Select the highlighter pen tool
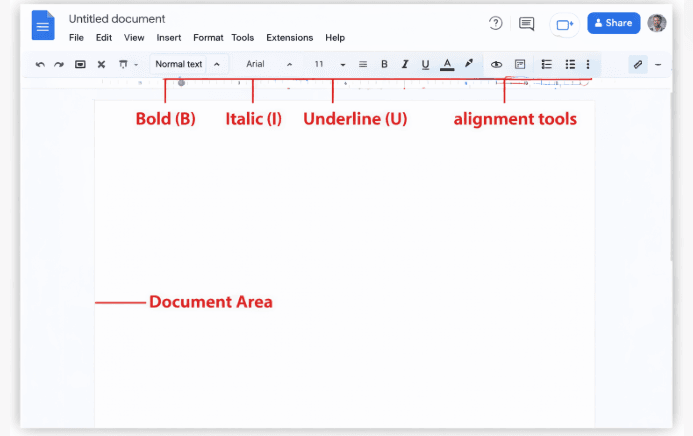 [469, 64]
